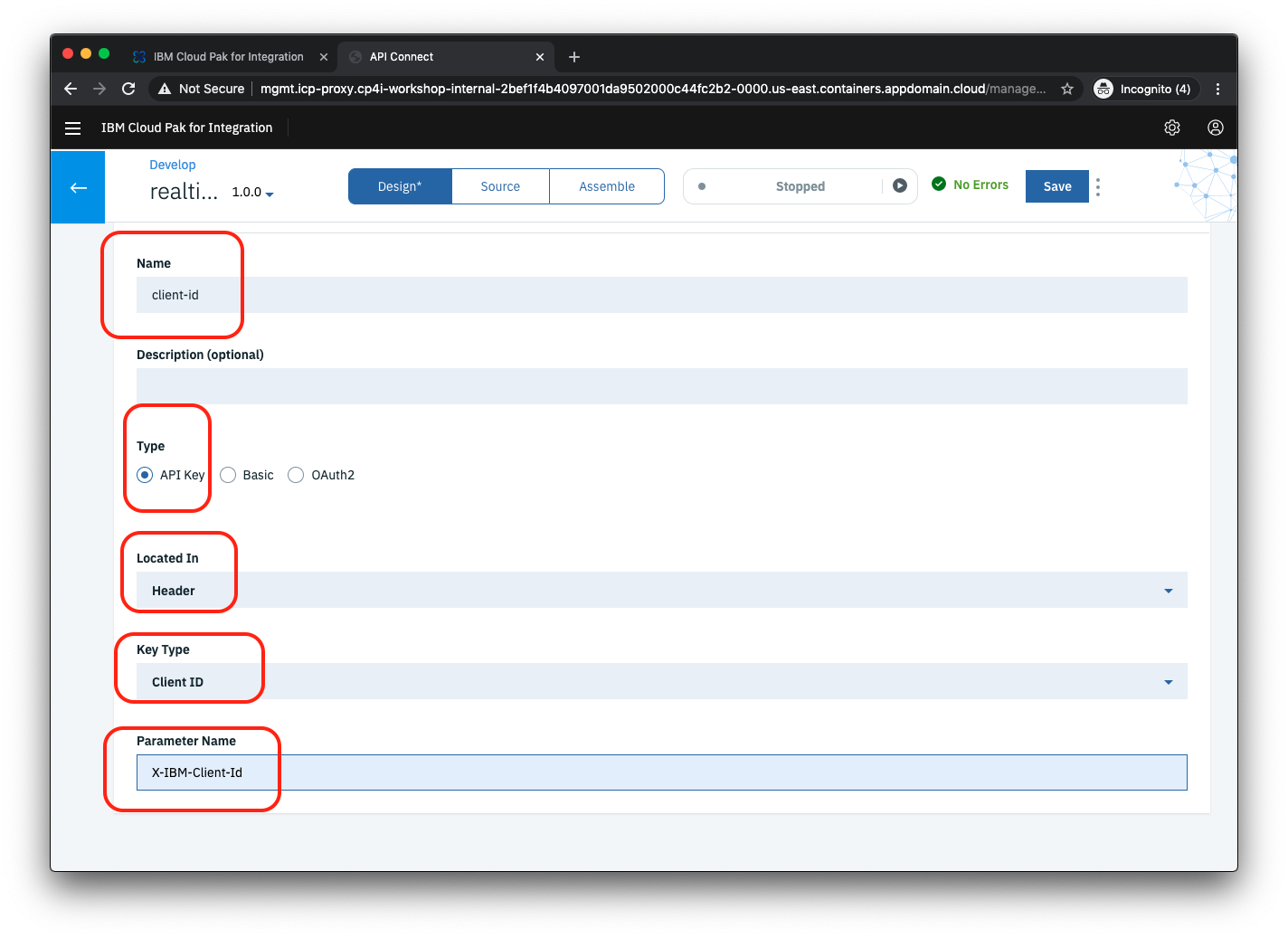Expand the Located In dropdown
This screenshot has height=938, width=1288.
[661, 590]
